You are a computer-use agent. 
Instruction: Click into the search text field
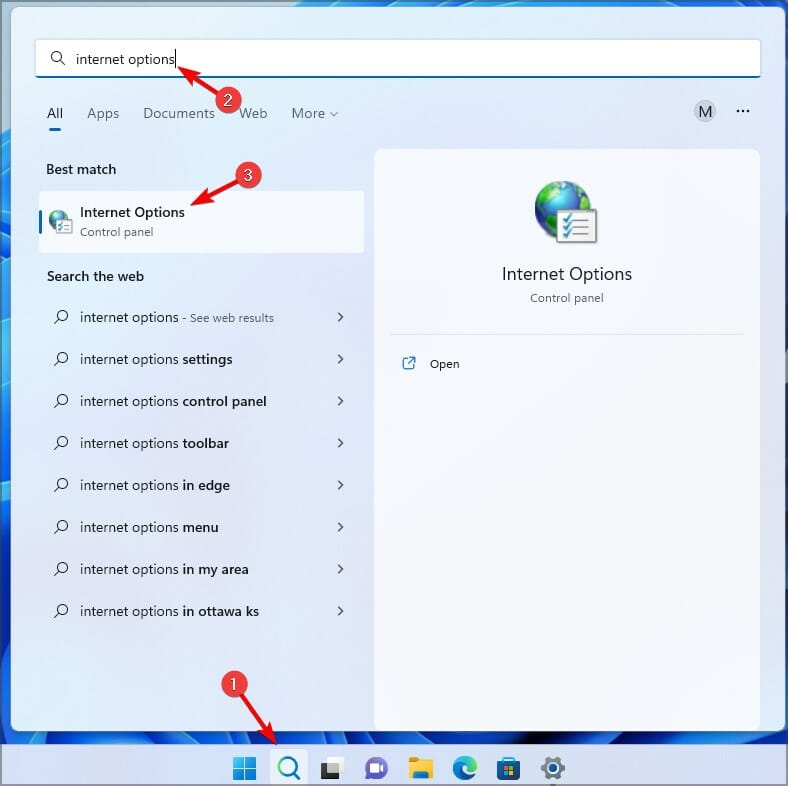tap(398, 58)
